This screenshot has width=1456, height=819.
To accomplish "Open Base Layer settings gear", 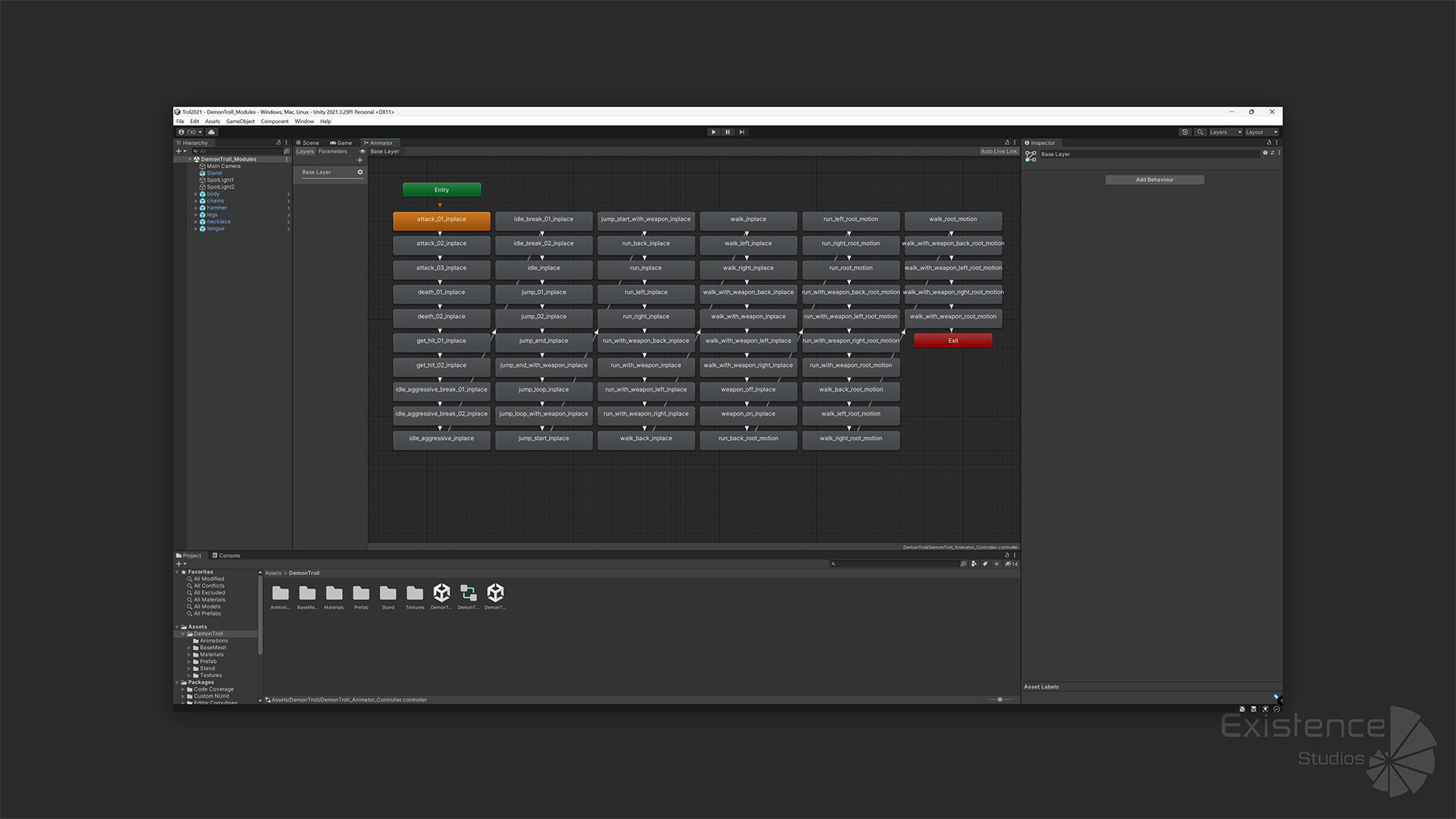I will pos(360,172).
